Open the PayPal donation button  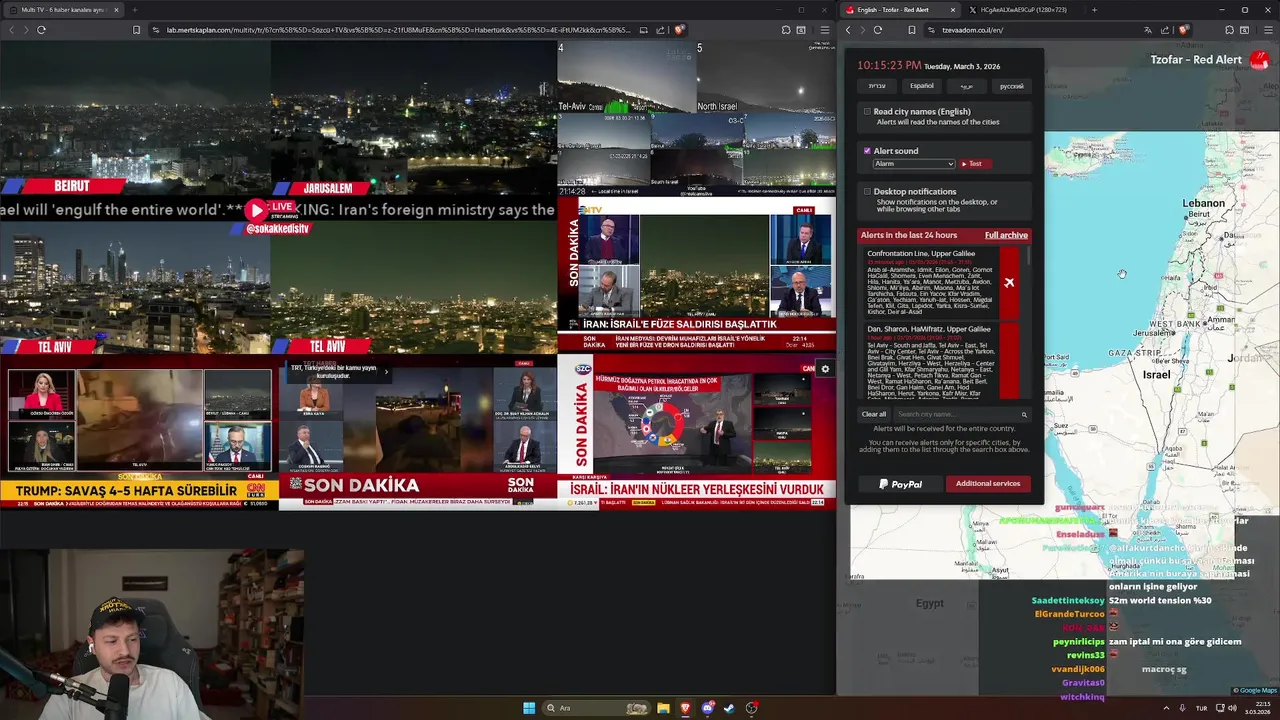[901, 484]
